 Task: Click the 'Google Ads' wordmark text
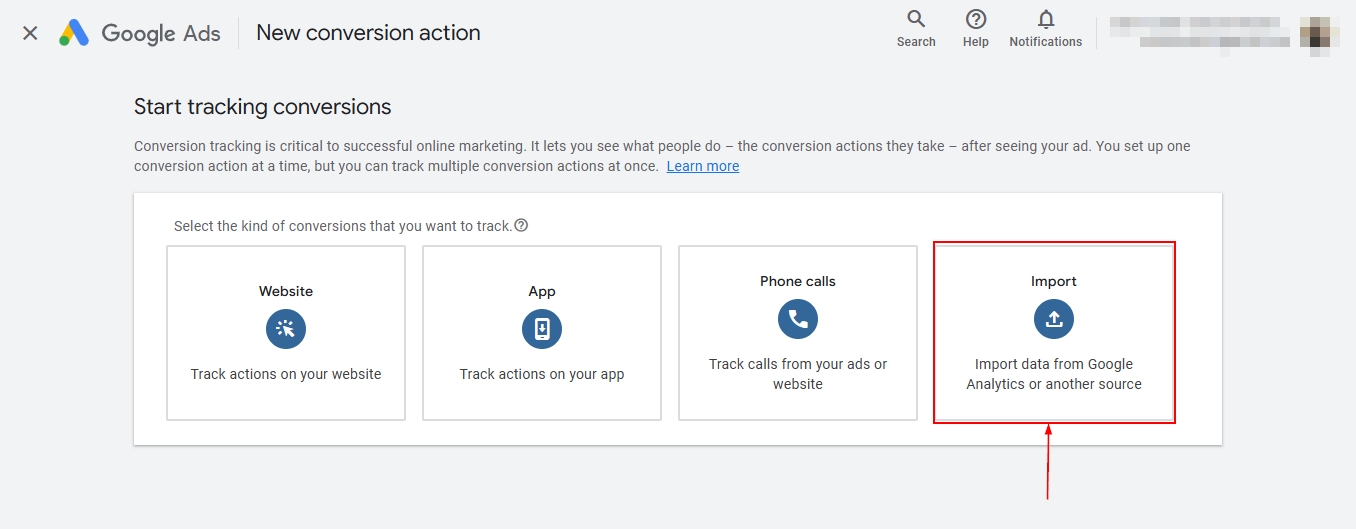pos(161,33)
